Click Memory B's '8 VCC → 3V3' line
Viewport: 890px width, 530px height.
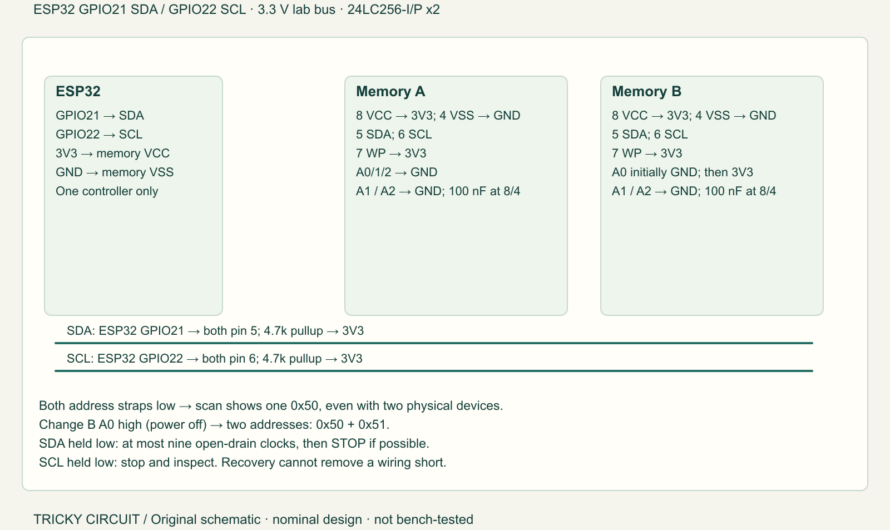[x=694, y=116]
